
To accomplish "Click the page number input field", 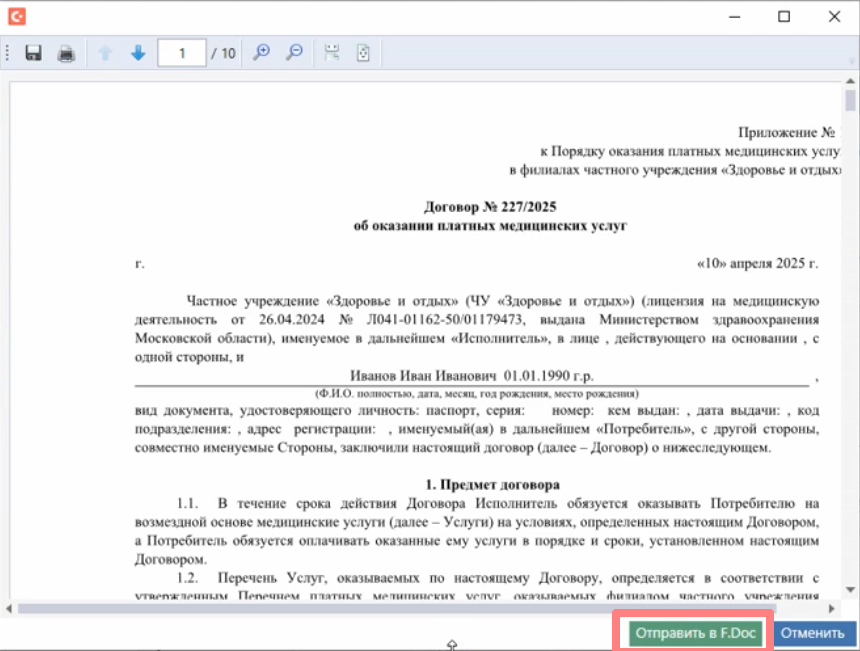I will tap(181, 53).
